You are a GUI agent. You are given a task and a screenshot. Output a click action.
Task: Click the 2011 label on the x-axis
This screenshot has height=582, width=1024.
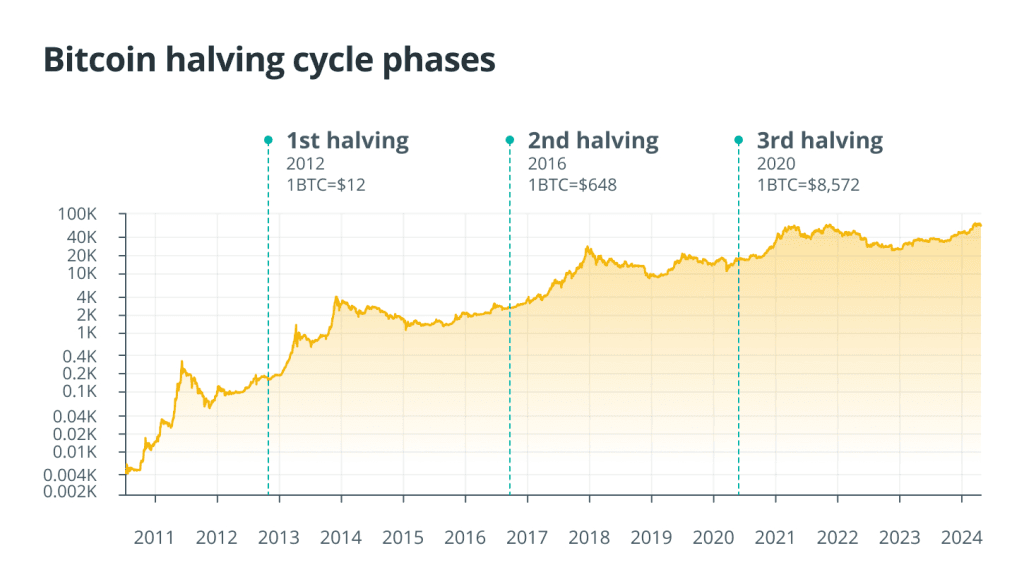155,538
